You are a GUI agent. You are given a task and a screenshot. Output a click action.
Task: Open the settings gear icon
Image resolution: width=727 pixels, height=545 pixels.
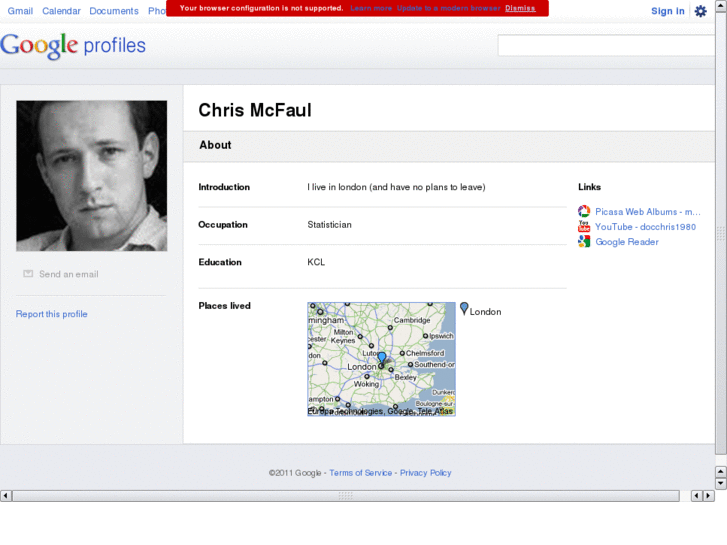[701, 11]
